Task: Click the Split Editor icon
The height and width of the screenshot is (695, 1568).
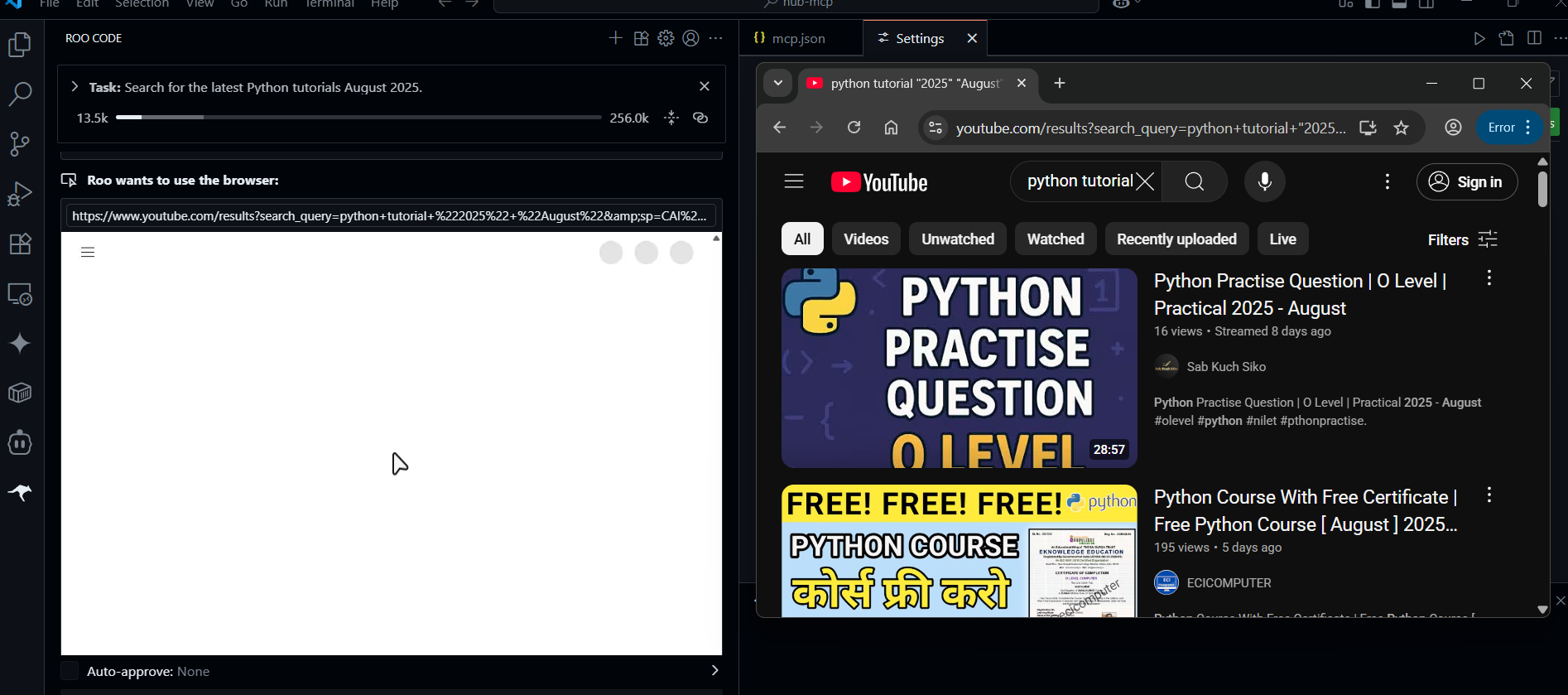Action: [x=1534, y=38]
